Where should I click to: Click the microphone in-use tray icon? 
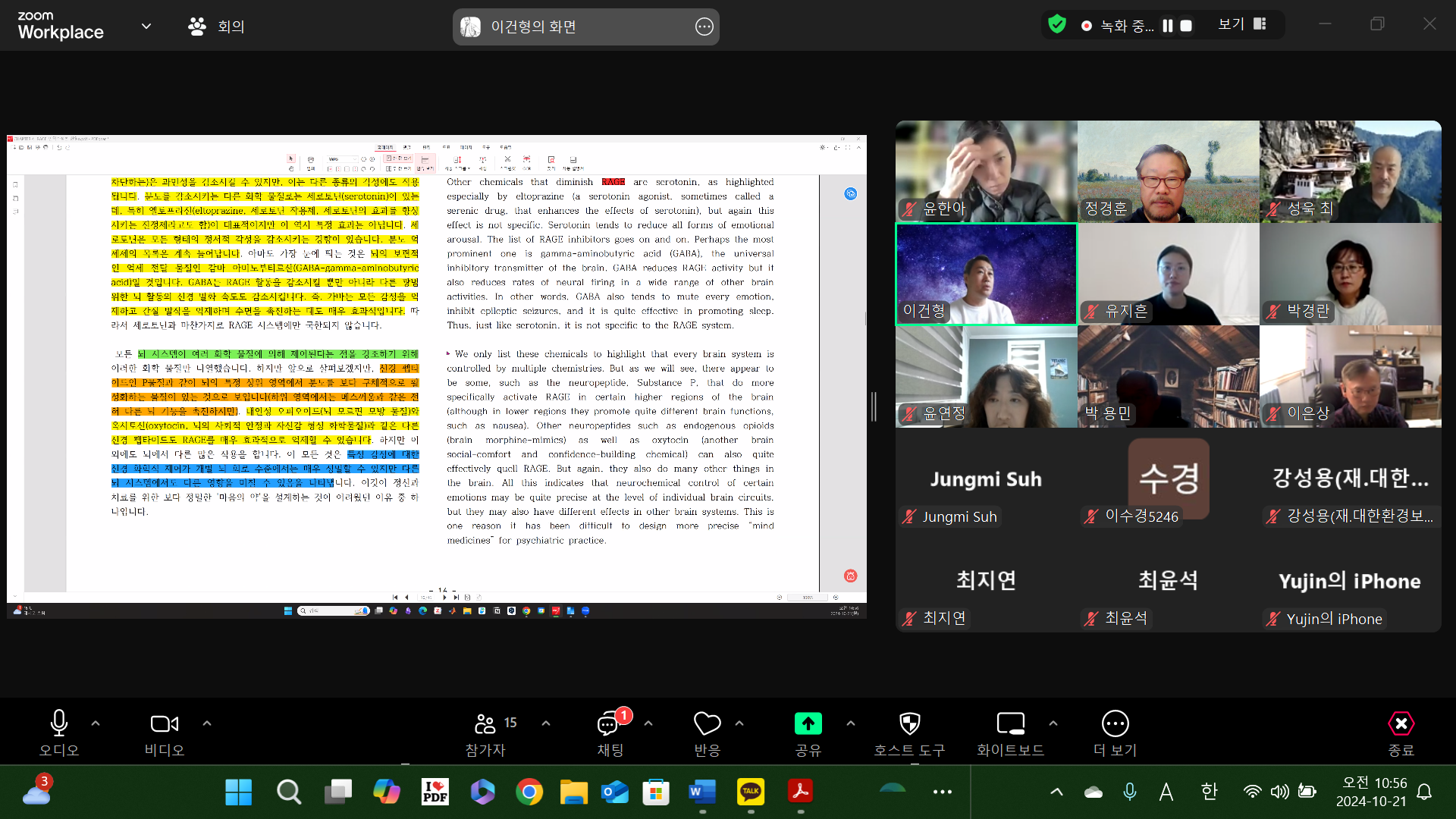pyautogui.click(x=1130, y=792)
